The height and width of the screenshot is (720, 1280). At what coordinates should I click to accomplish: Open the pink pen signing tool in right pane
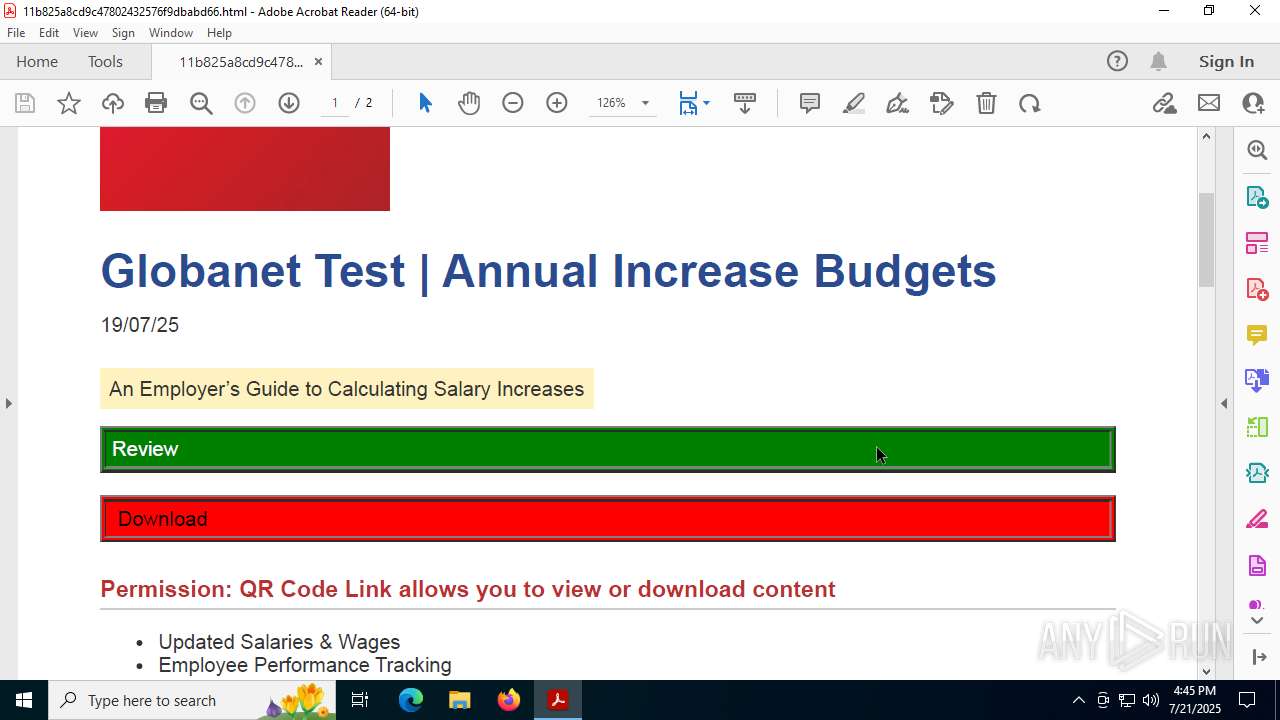coord(1257,519)
